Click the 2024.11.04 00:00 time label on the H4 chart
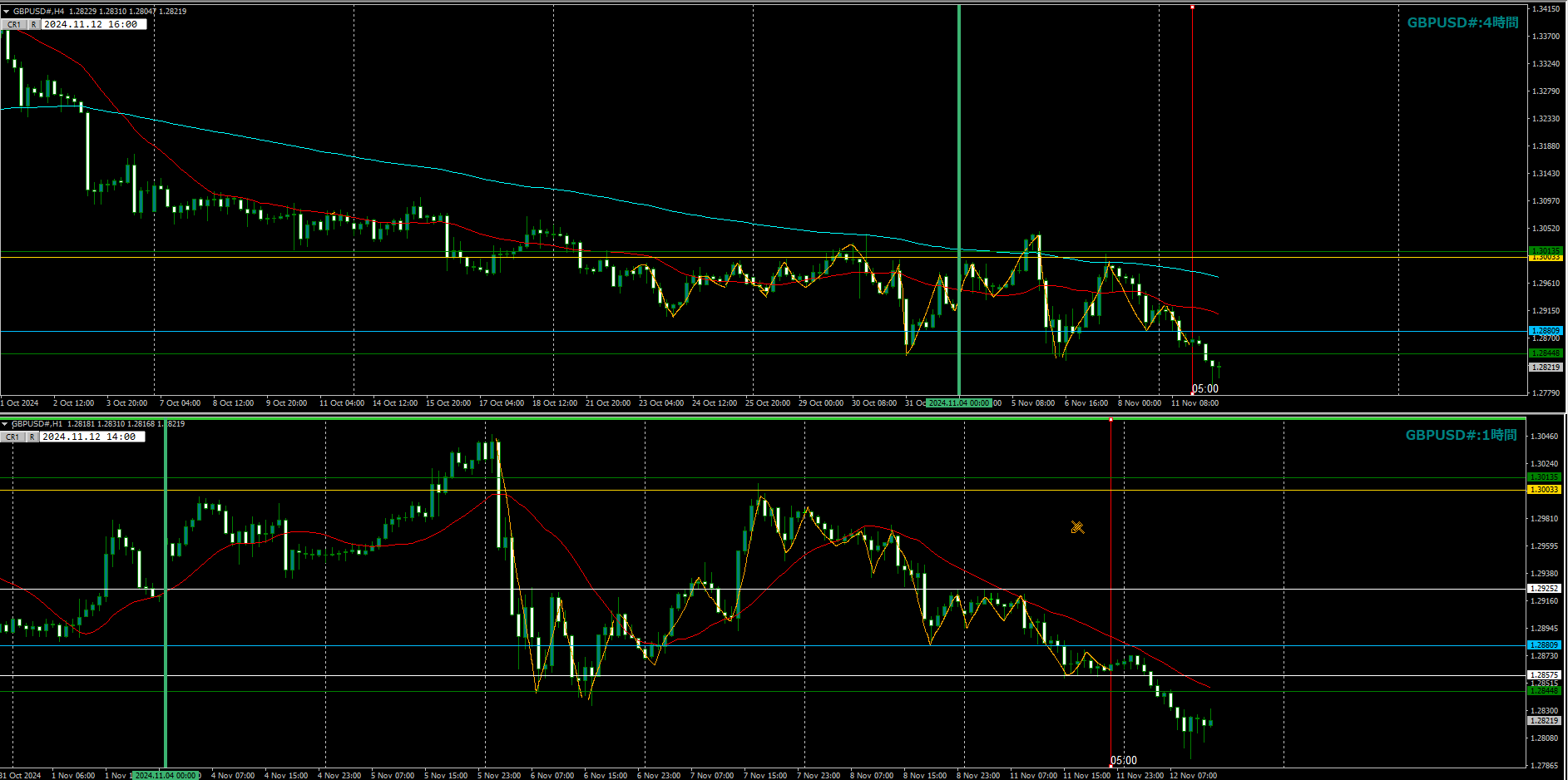This screenshot has width=1568, height=780. [959, 403]
